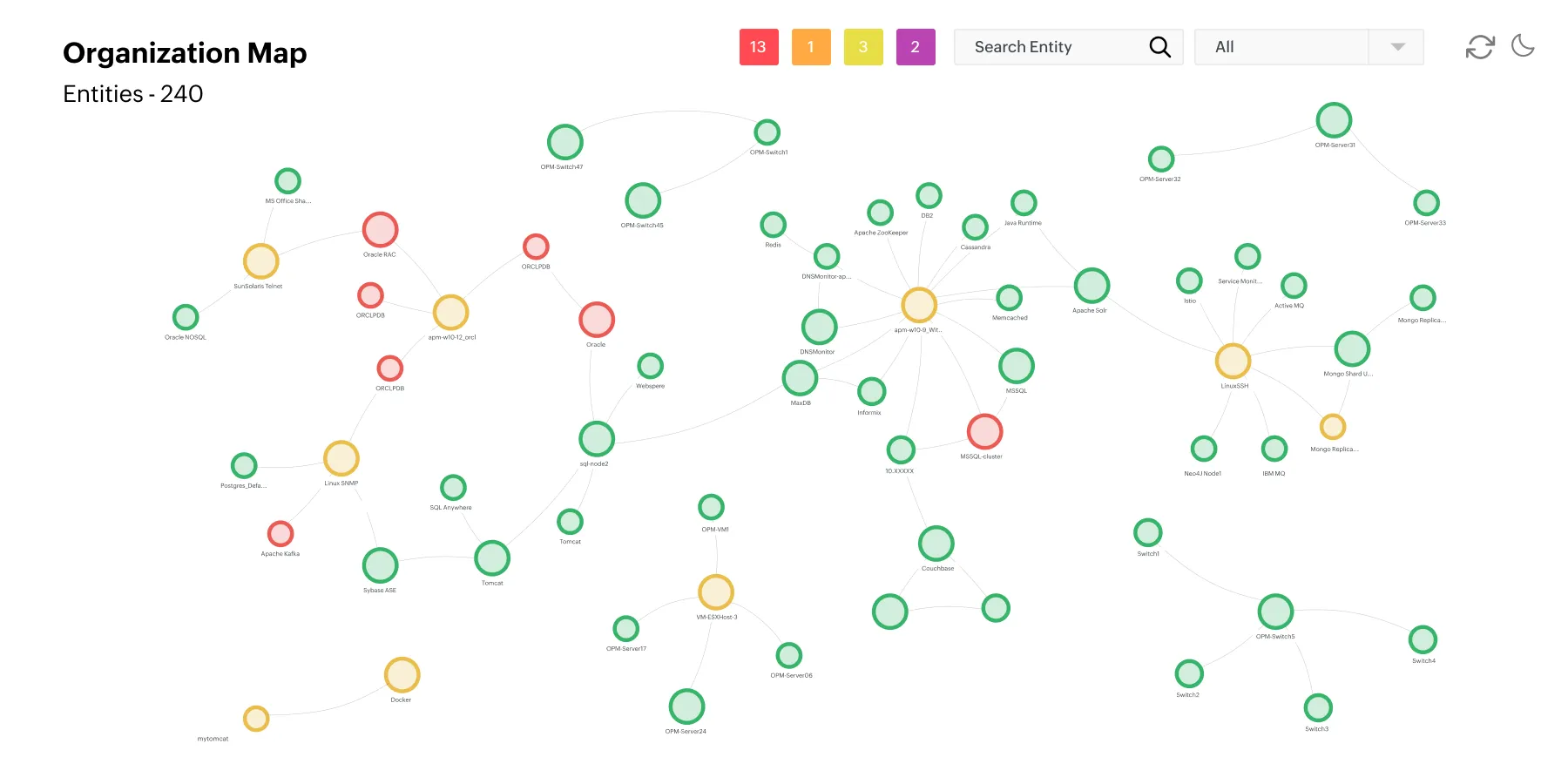Toggle the orange trouble filter showing 1
This screenshot has height=784, width=1568.
[810, 46]
